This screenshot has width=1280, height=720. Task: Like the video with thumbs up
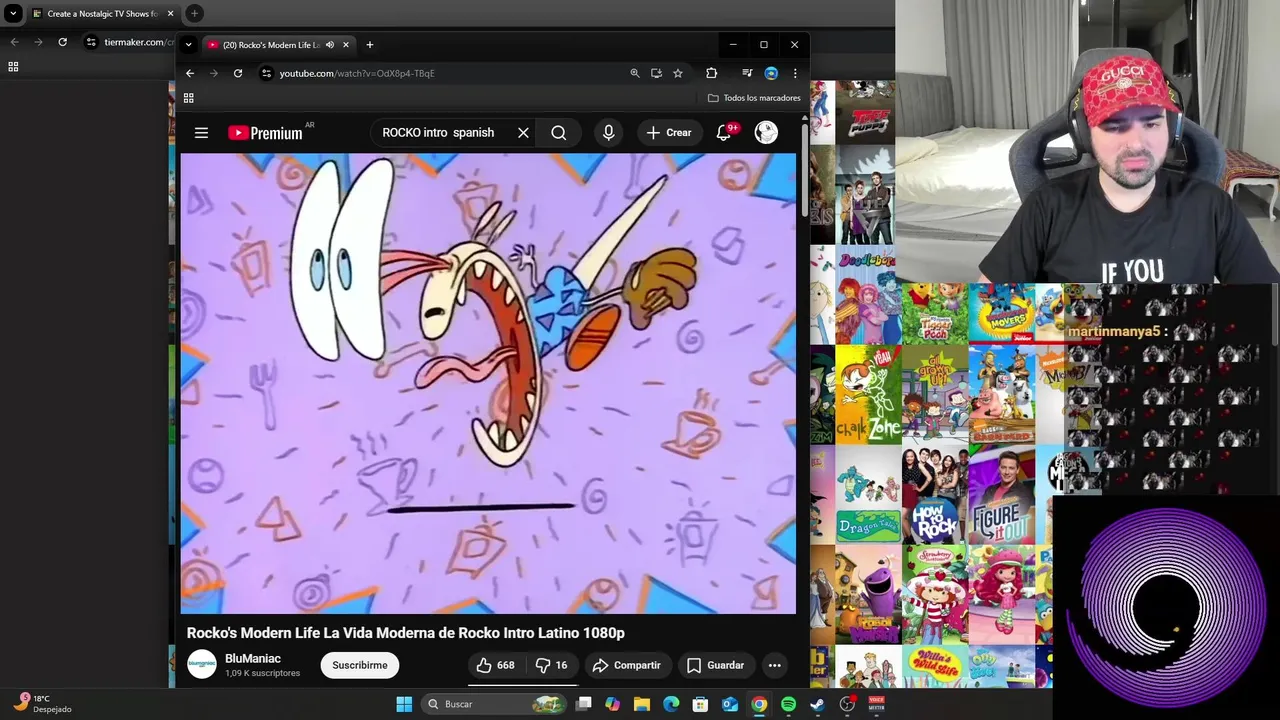tap(496, 665)
